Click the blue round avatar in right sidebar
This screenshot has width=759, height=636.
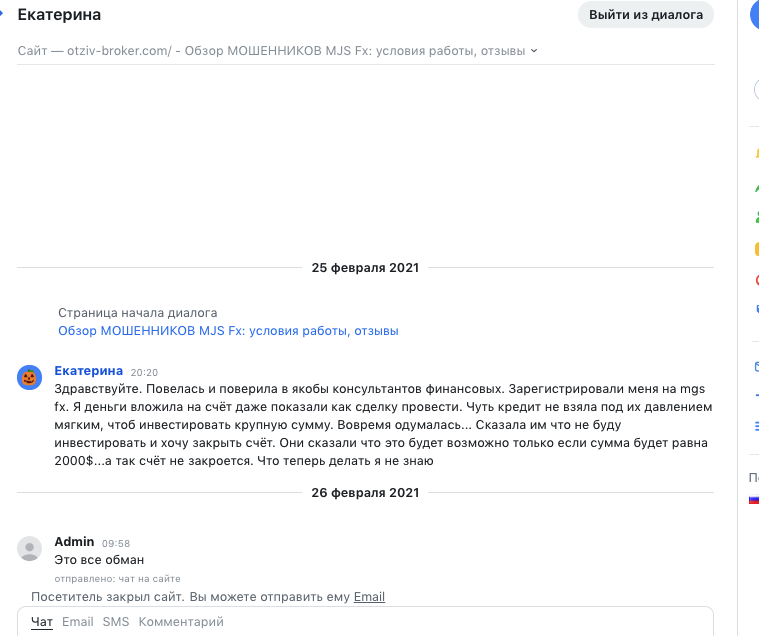(x=755, y=15)
